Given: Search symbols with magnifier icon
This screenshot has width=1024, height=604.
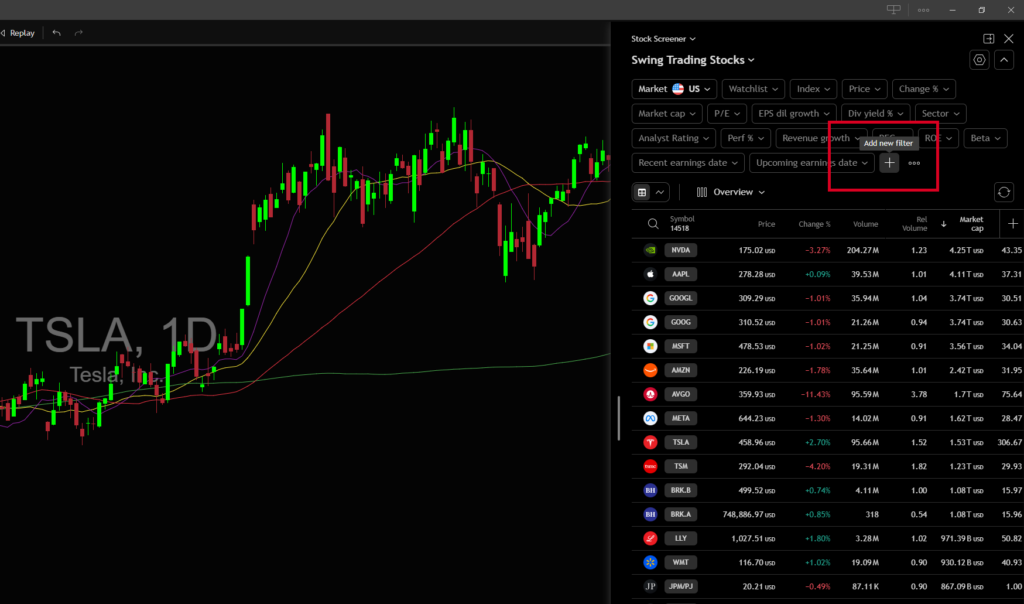Looking at the screenshot, I should [653, 224].
